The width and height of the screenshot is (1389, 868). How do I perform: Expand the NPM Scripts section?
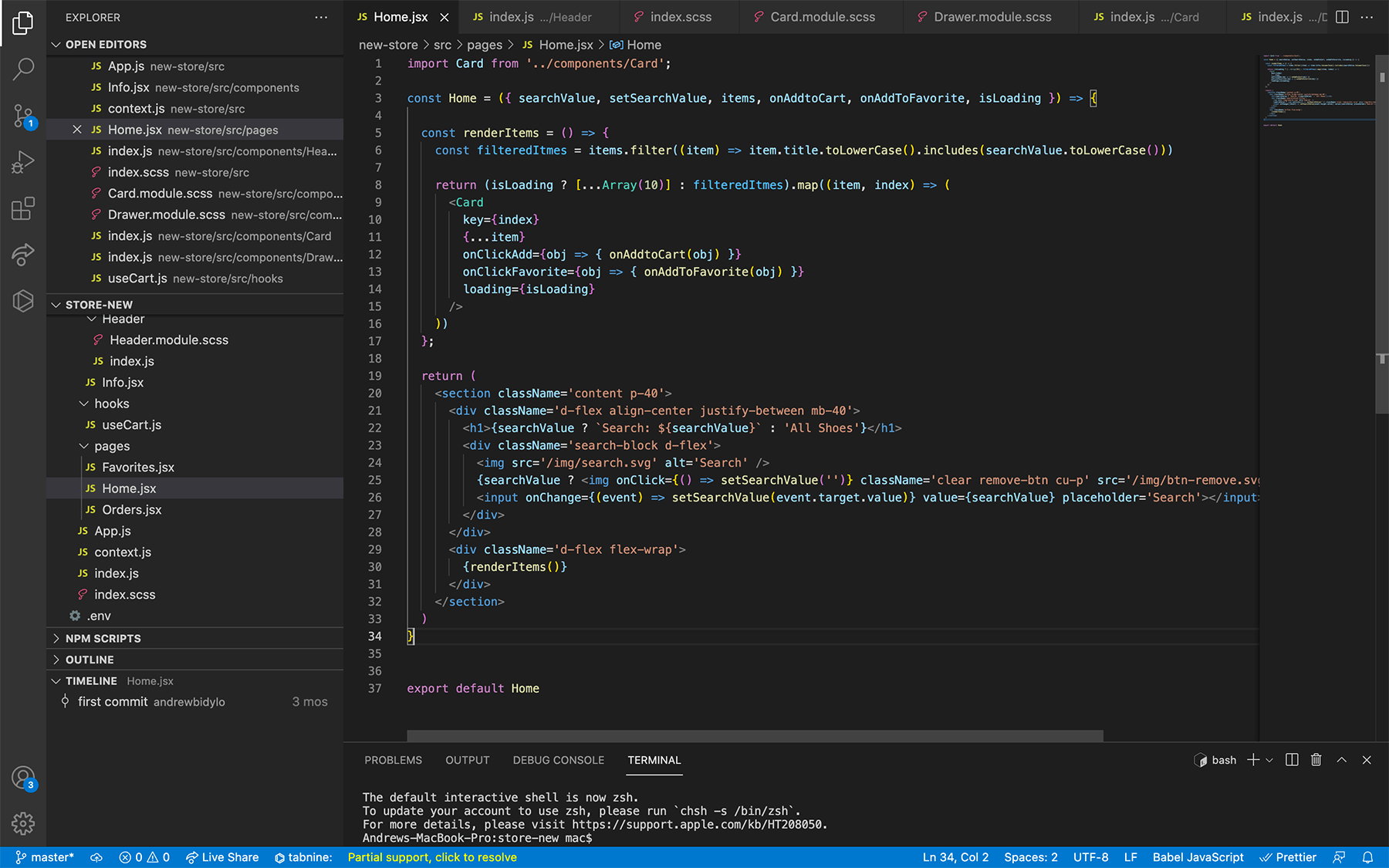click(194, 639)
